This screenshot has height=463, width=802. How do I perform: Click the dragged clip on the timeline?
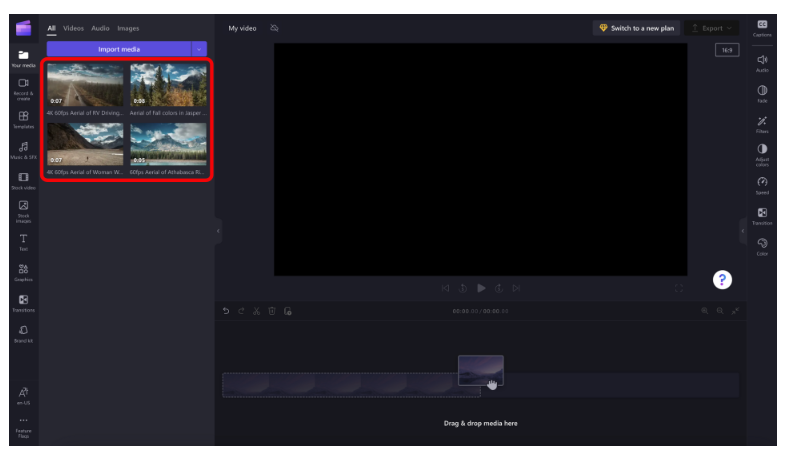click(x=481, y=370)
